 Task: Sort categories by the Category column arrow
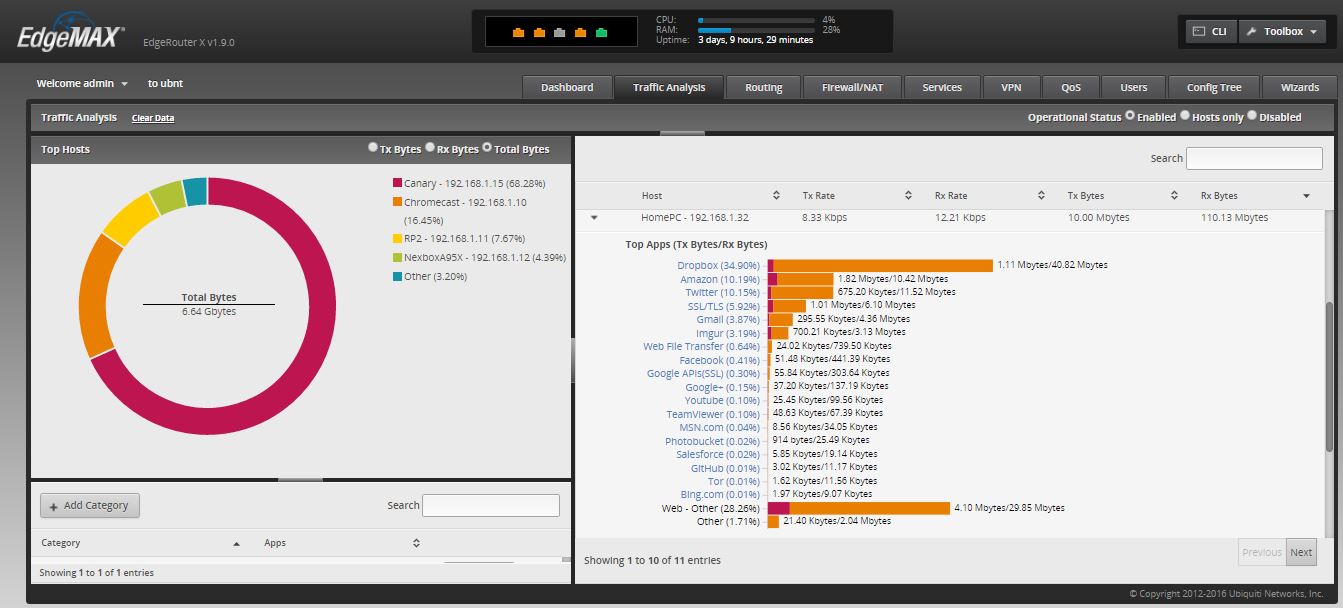[237, 543]
